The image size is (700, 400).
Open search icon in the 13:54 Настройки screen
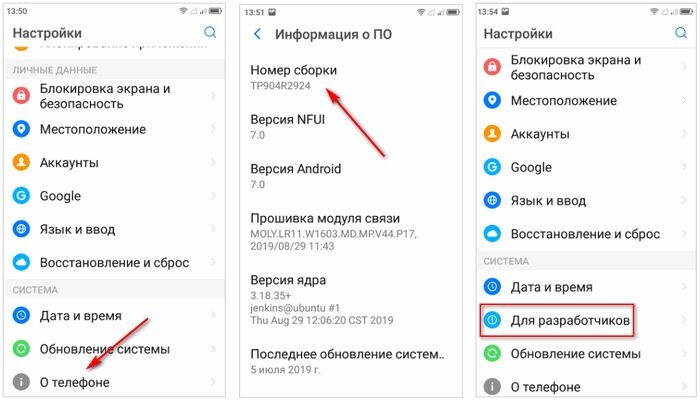pyautogui.click(x=681, y=33)
